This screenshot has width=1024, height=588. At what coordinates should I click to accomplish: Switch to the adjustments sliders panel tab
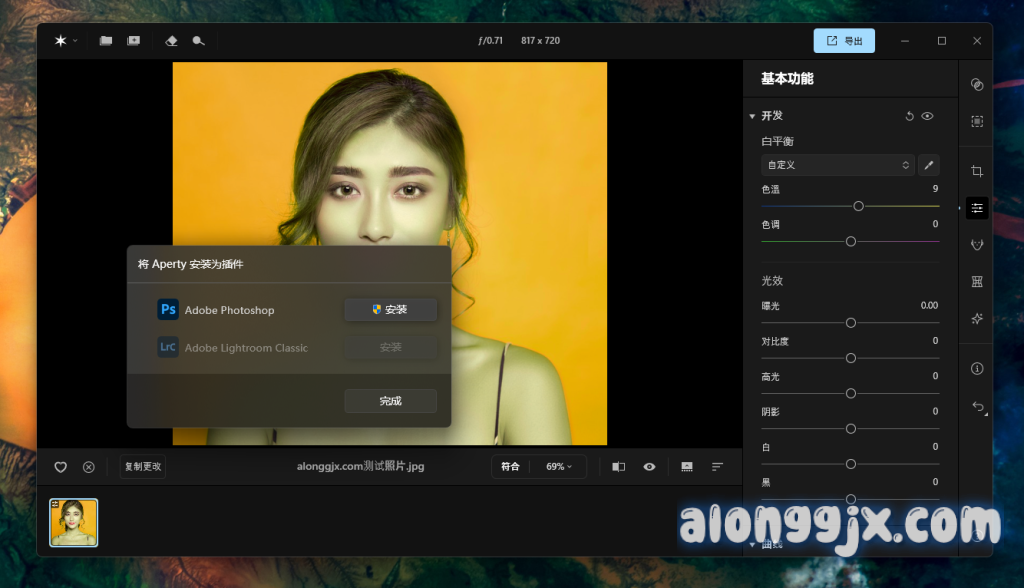977,208
